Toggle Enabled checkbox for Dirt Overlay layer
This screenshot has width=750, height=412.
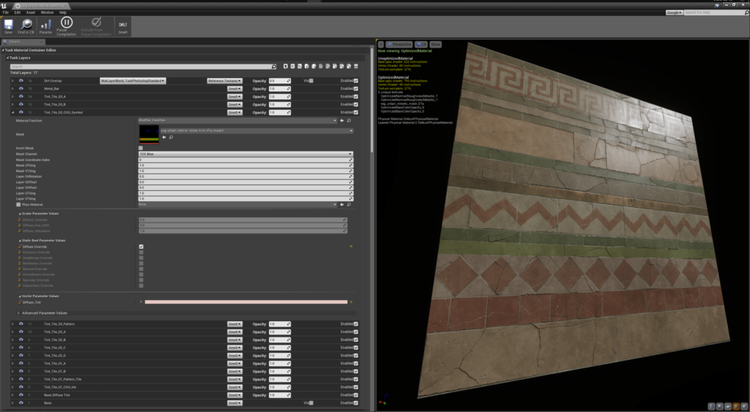[x=355, y=79]
